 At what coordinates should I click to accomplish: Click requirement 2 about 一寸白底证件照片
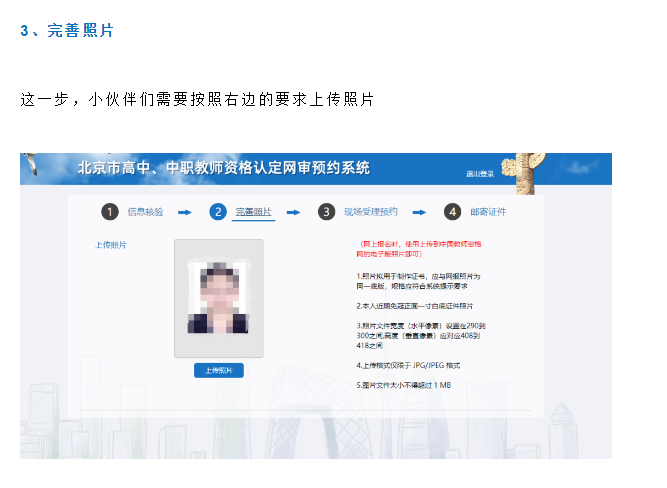[415, 306]
